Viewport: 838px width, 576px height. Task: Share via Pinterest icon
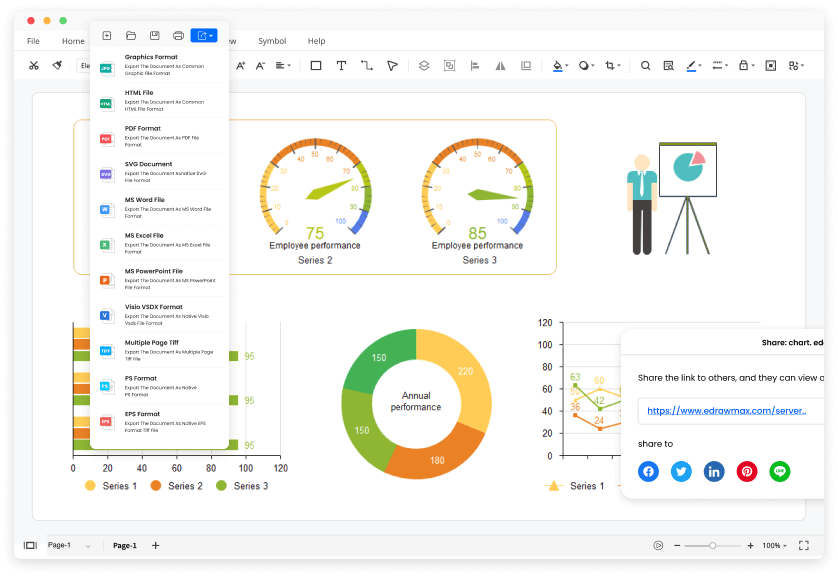coord(747,471)
